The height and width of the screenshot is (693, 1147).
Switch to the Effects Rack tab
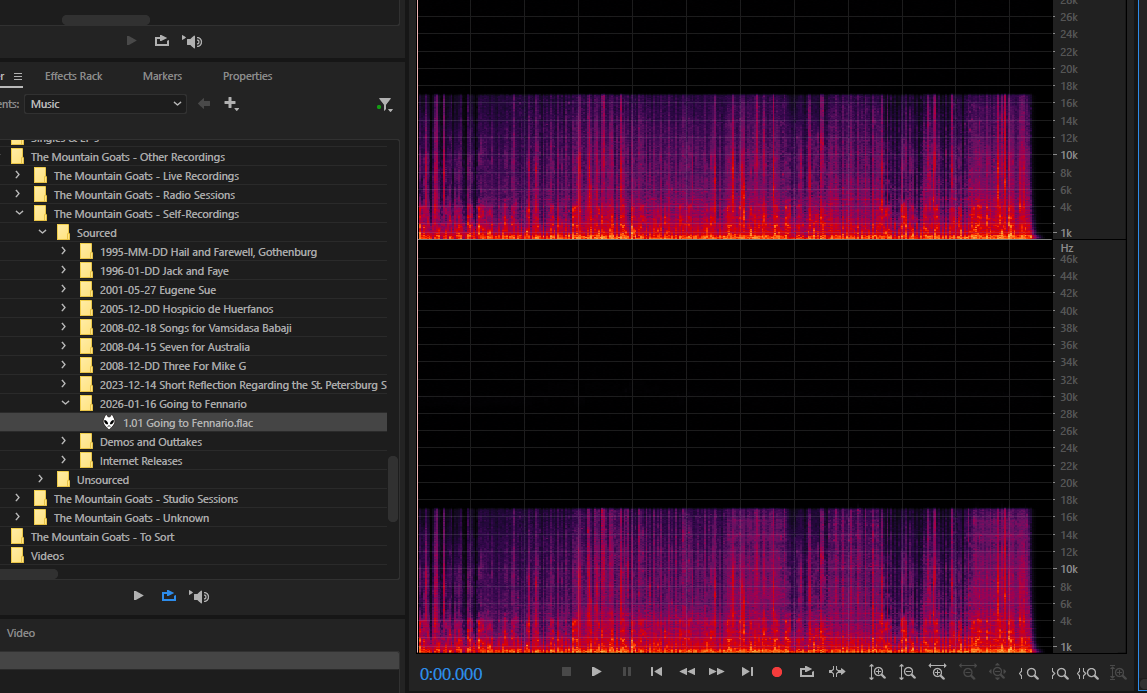74,76
